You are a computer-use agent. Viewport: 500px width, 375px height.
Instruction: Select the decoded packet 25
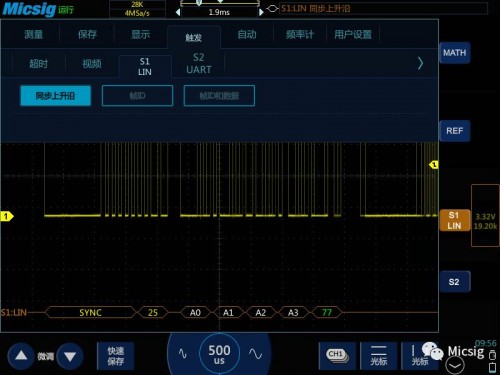pos(153,312)
